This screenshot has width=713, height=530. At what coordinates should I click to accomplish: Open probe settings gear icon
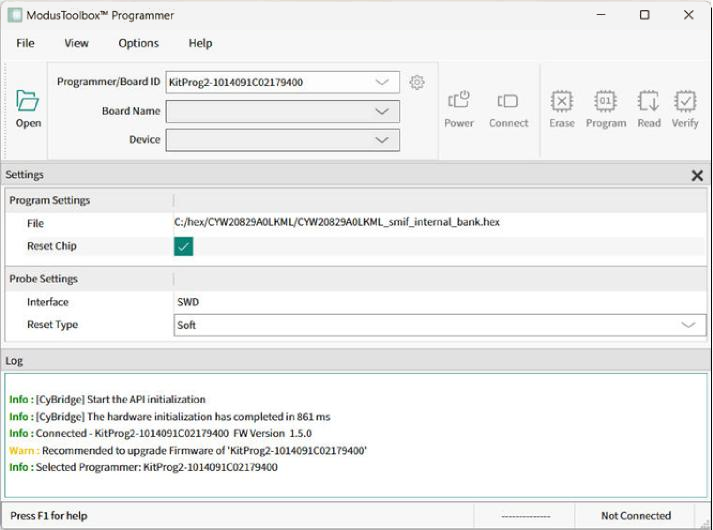click(417, 82)
